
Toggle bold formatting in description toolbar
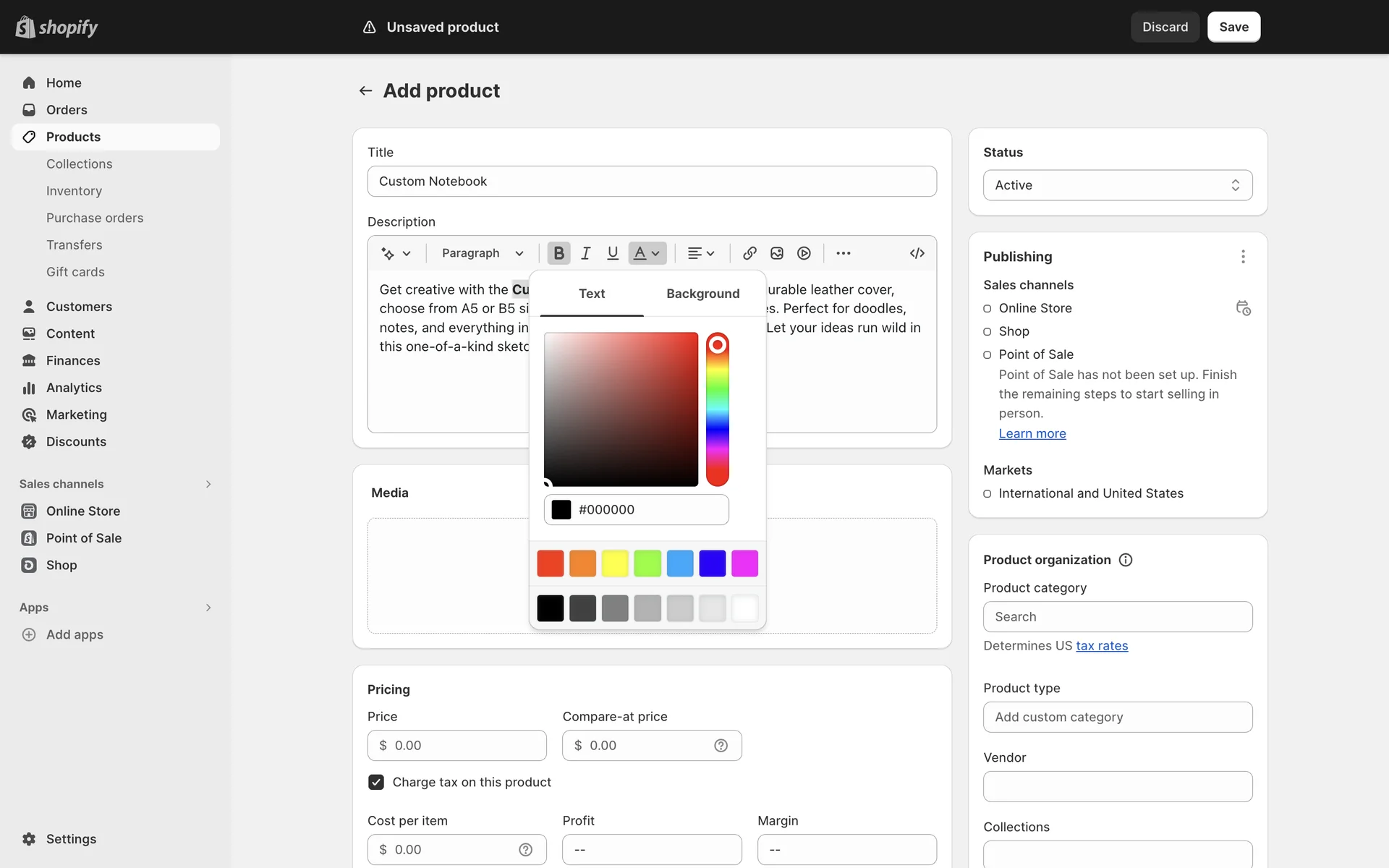pyautogui.click(x=558, y=253)
